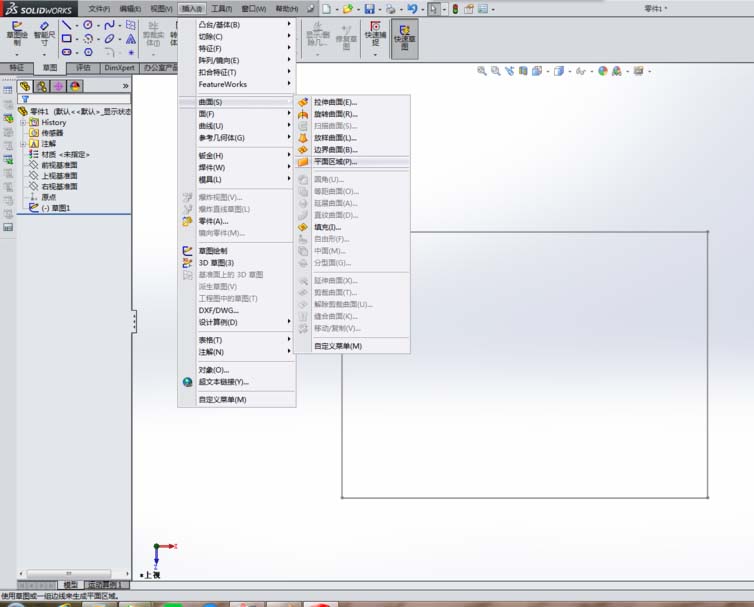Open the 设计算例(D) submenu
754x607 pixels.
pyautogui.click(x=237, y=322)
